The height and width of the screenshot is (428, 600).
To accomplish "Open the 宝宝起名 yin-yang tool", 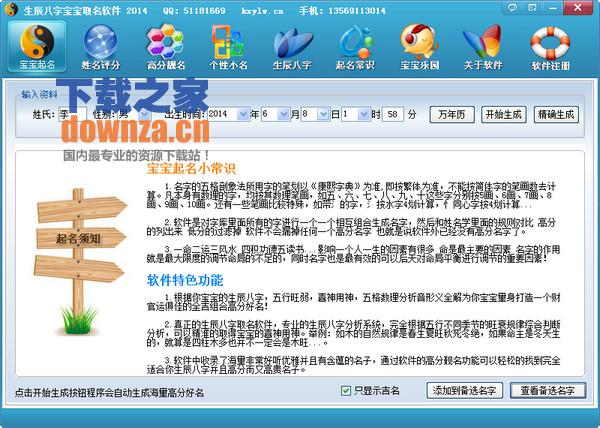I will (x=37, y=47).
